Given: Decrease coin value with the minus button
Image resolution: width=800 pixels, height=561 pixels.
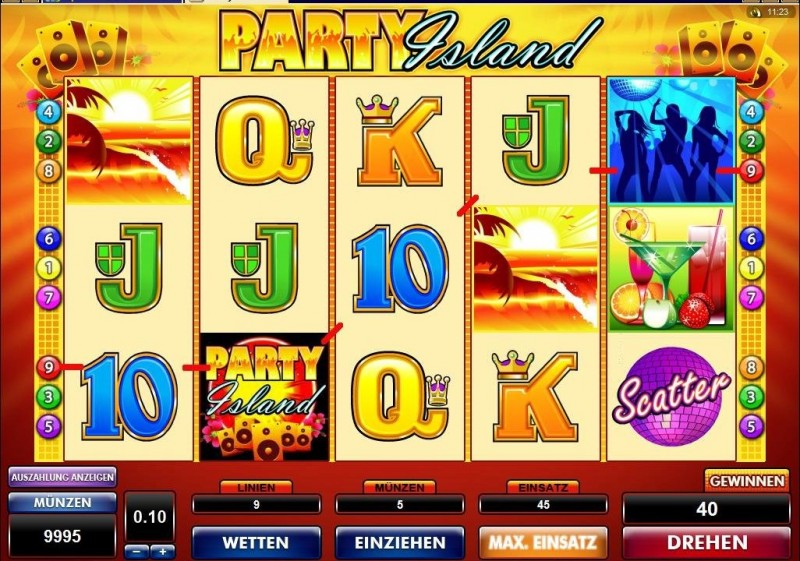Looking at the screenshot, I should tap(137, 551).
